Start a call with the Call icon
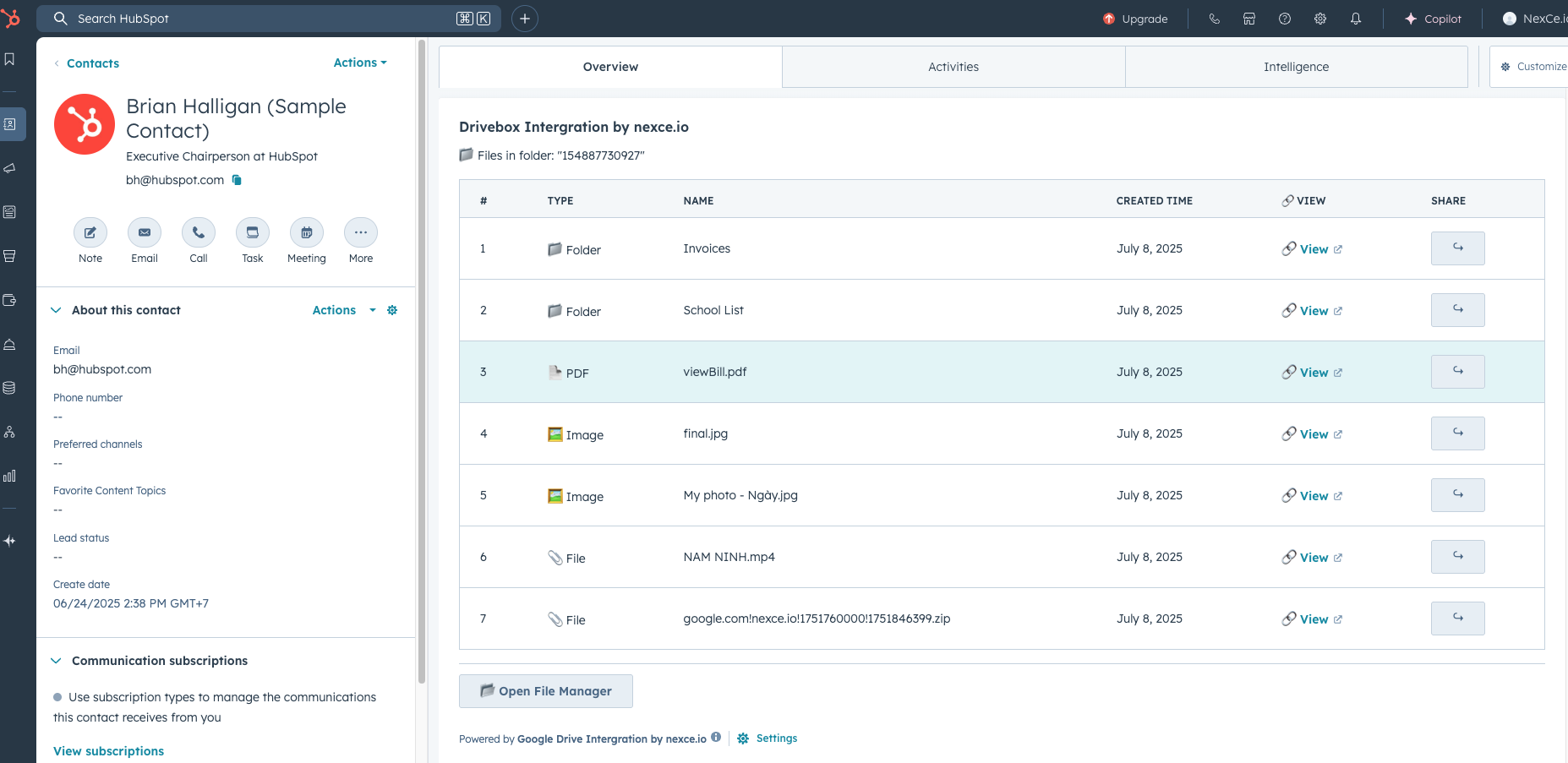The image size is (1568, 763). click(199, 232)
